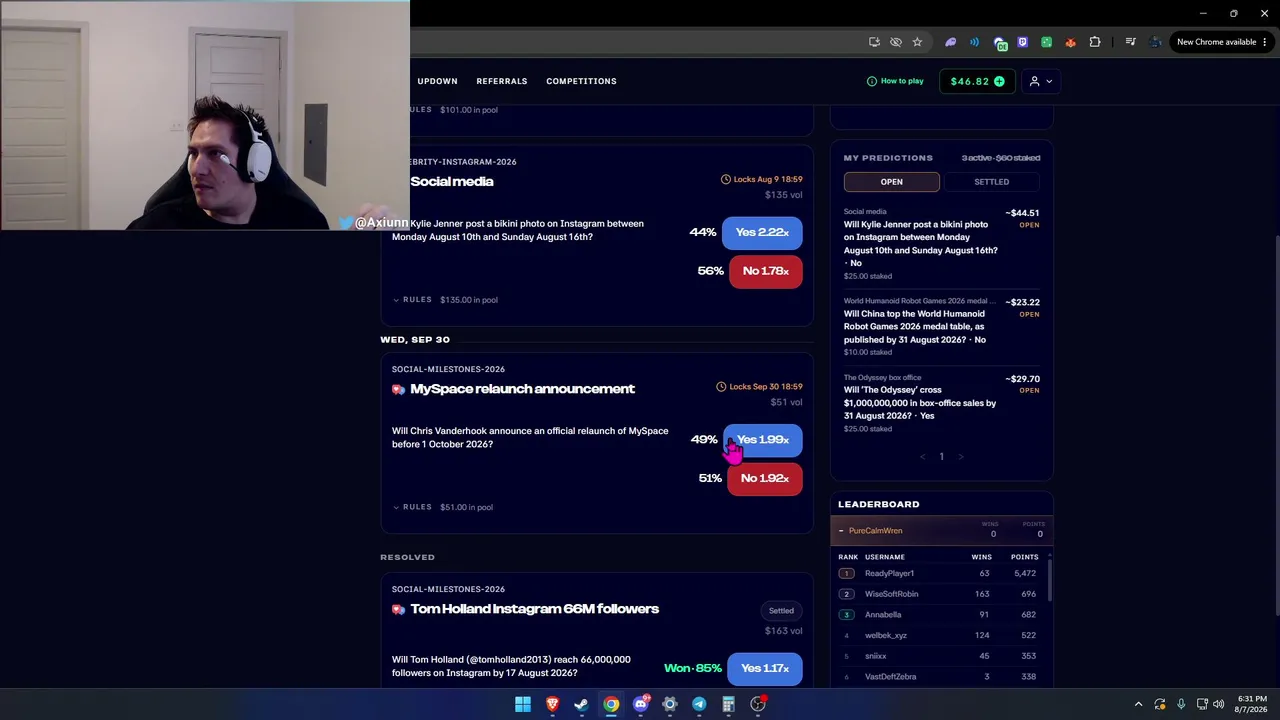The image size is (1280, 720).
Task: Open the Social media market title
Action: [451, 182]
